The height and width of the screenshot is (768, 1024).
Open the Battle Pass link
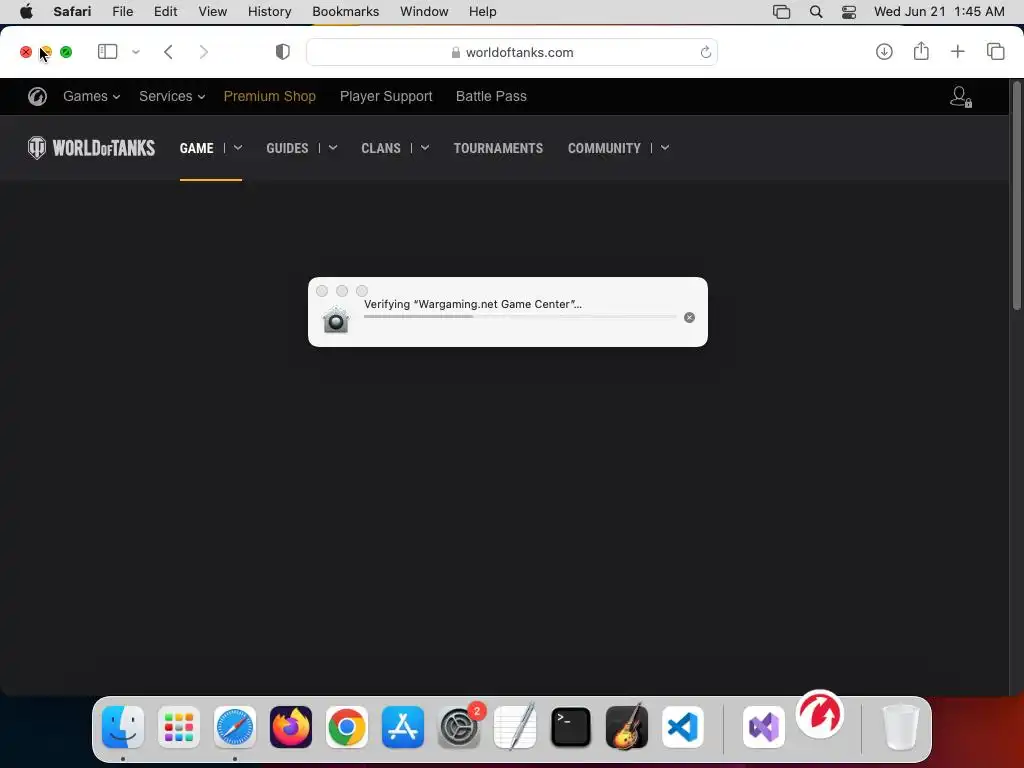(x=491, y=96)
